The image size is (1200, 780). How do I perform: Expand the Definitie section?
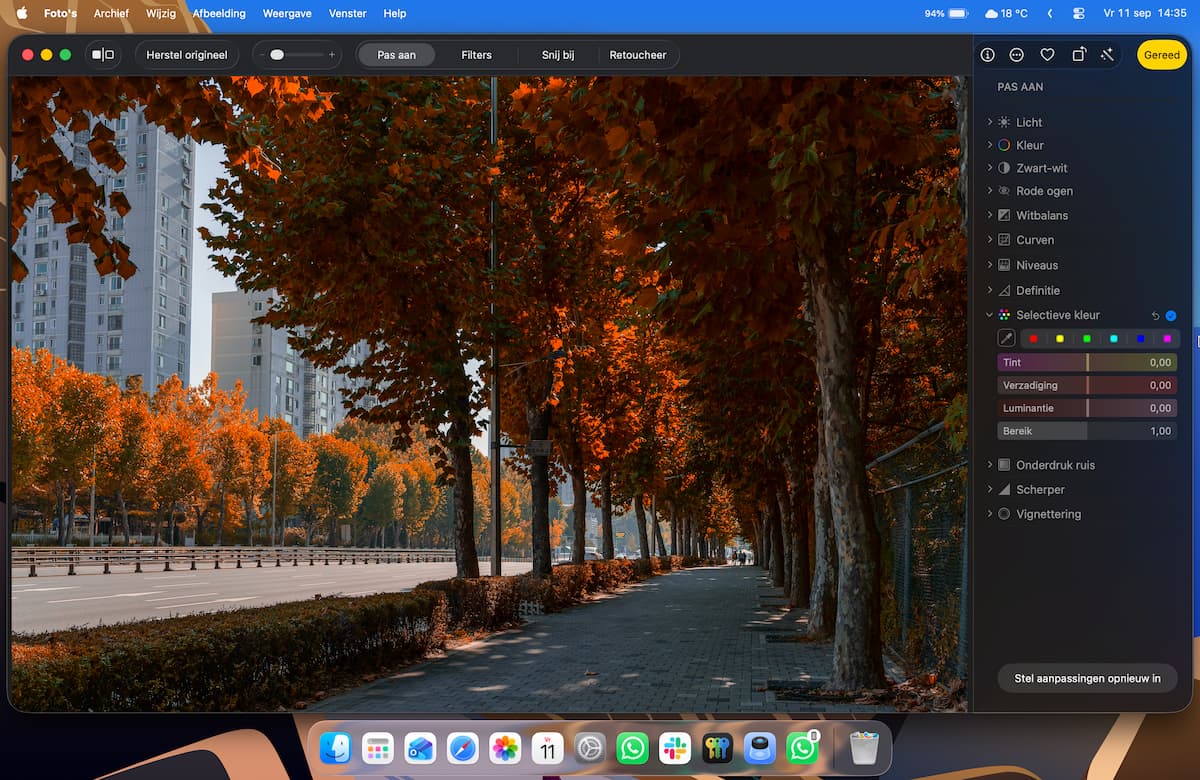[x=990, y=290]
